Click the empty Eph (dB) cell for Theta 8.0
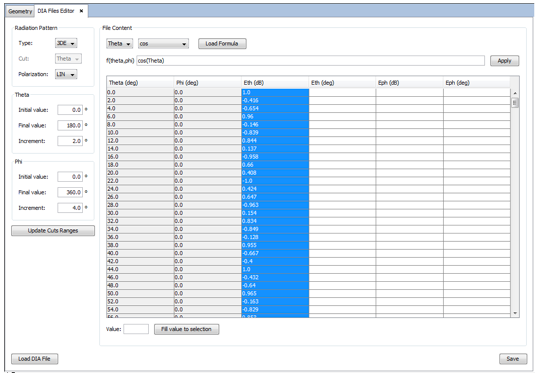This screenshot has height=375, width=539. click(409, 125)
